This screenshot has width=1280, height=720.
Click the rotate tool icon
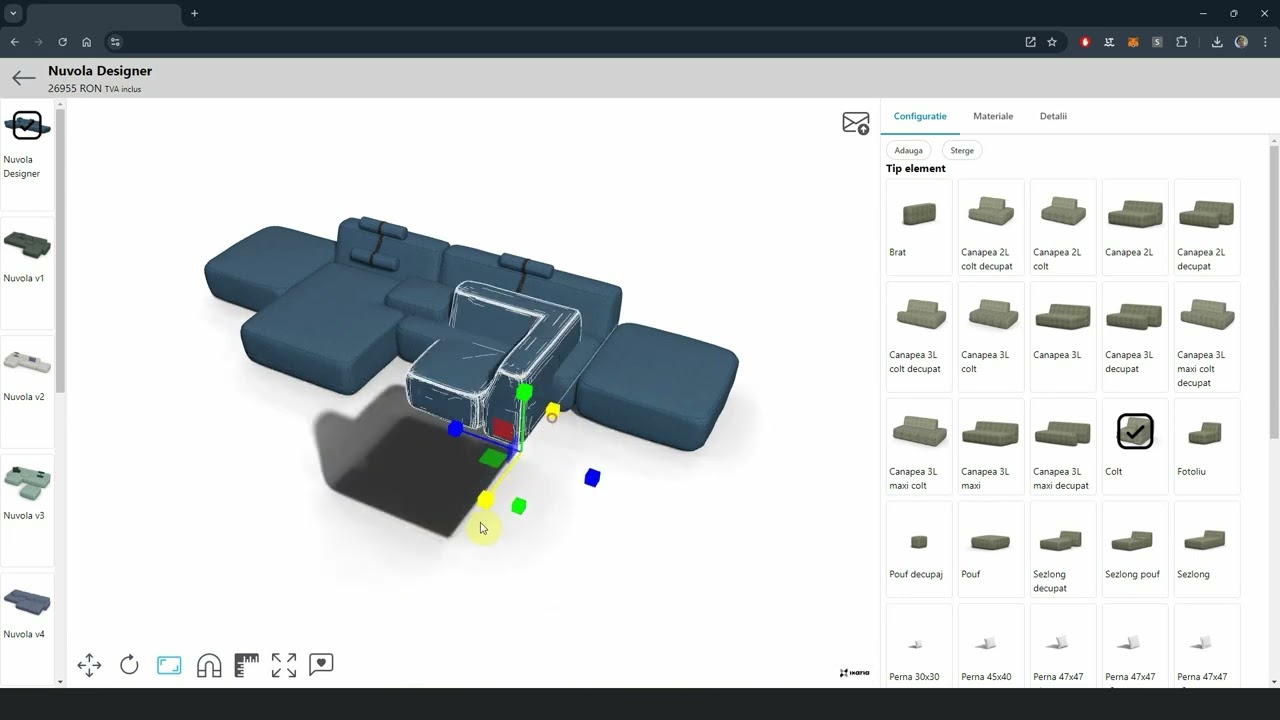click(x=129, y=665)
